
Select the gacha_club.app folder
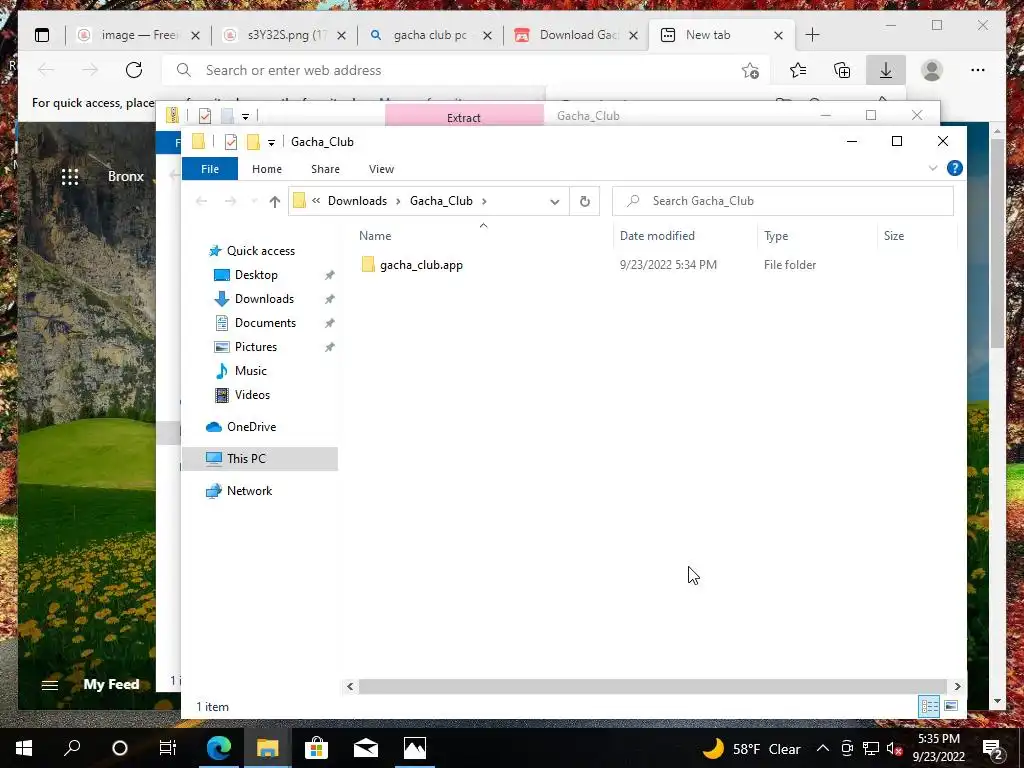(421, 264)
